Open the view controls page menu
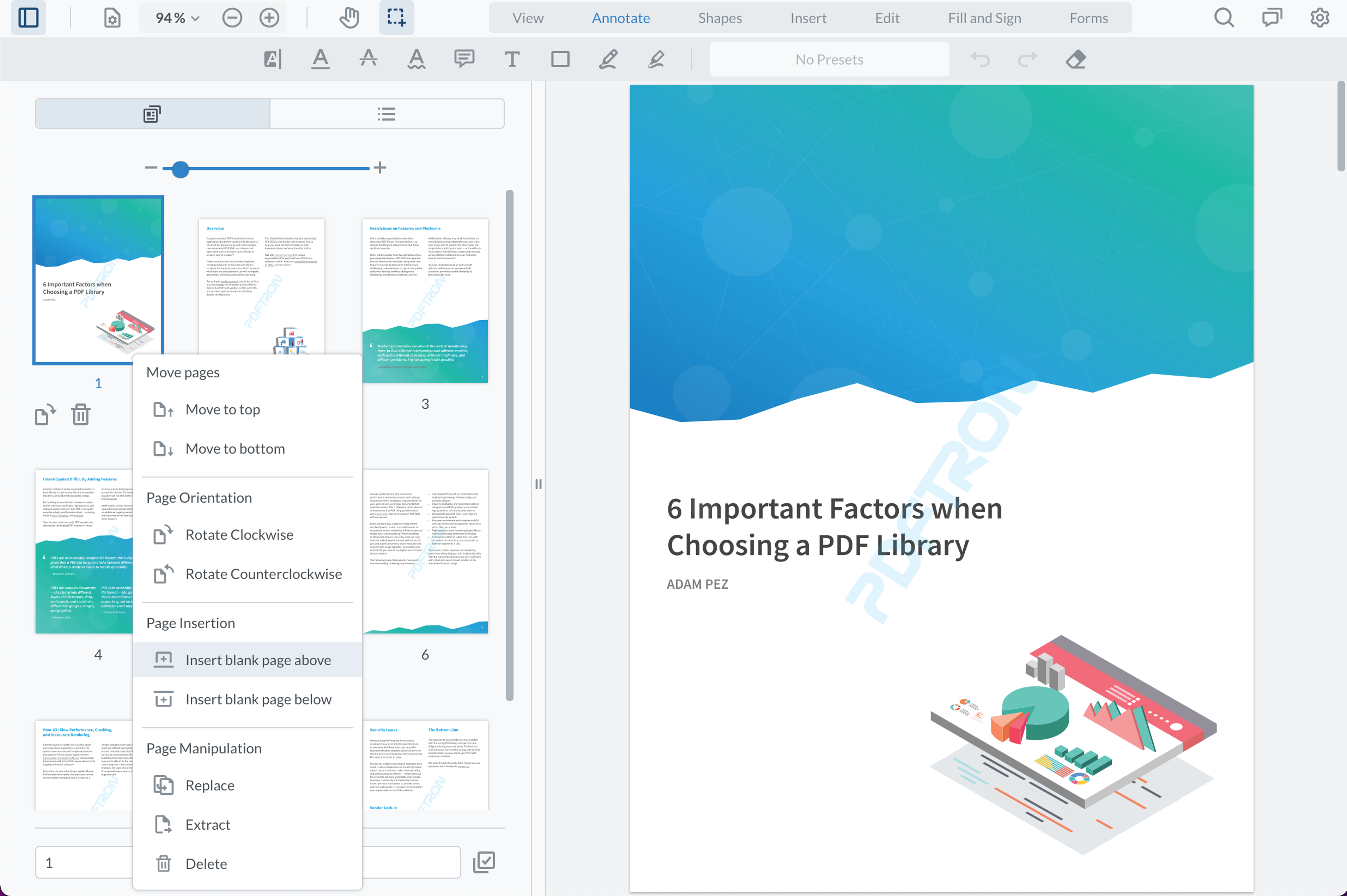This screenshot has width=1347, height=896. 112,18
